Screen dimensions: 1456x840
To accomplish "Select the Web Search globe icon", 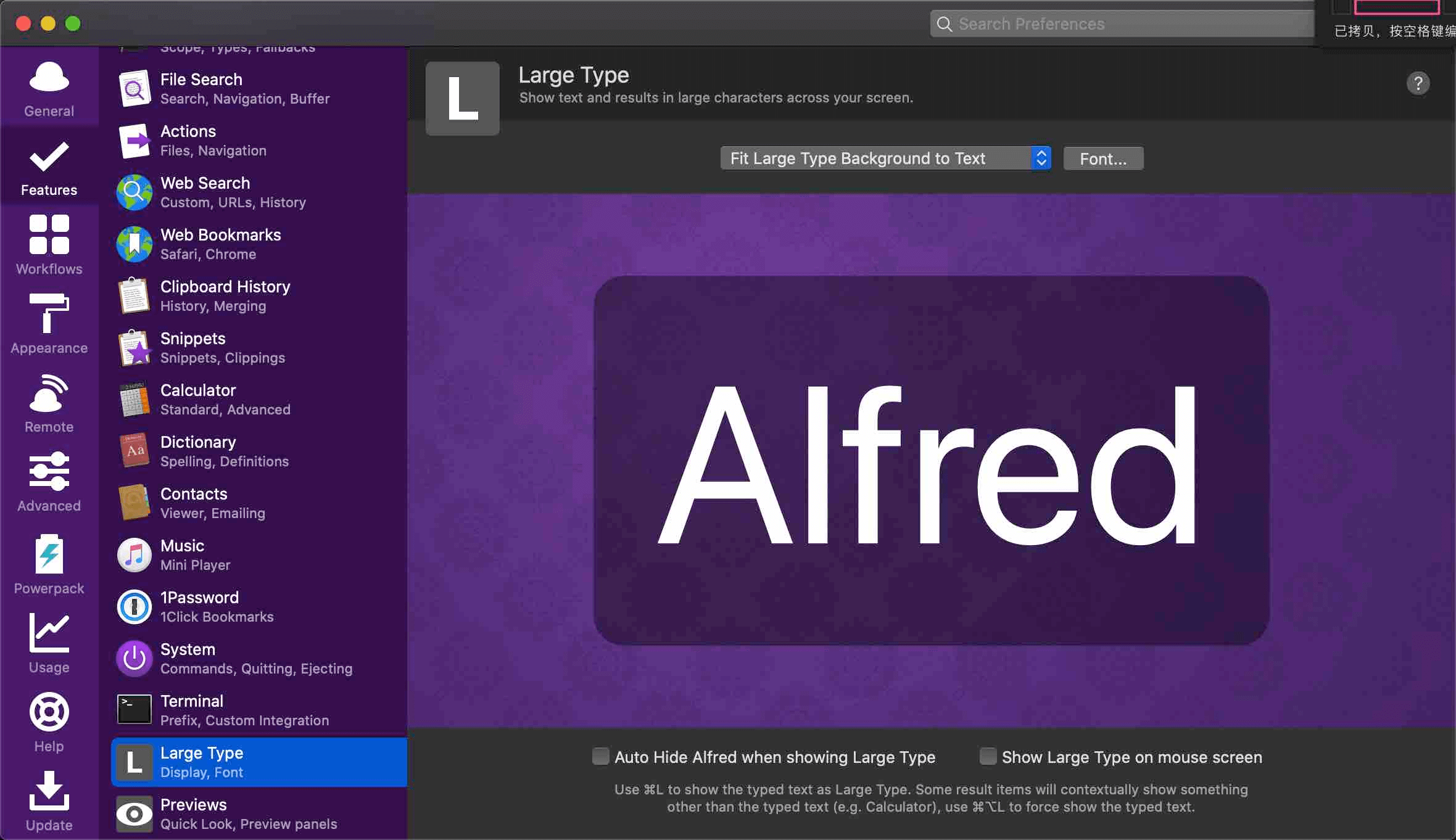I will (134, 192).
